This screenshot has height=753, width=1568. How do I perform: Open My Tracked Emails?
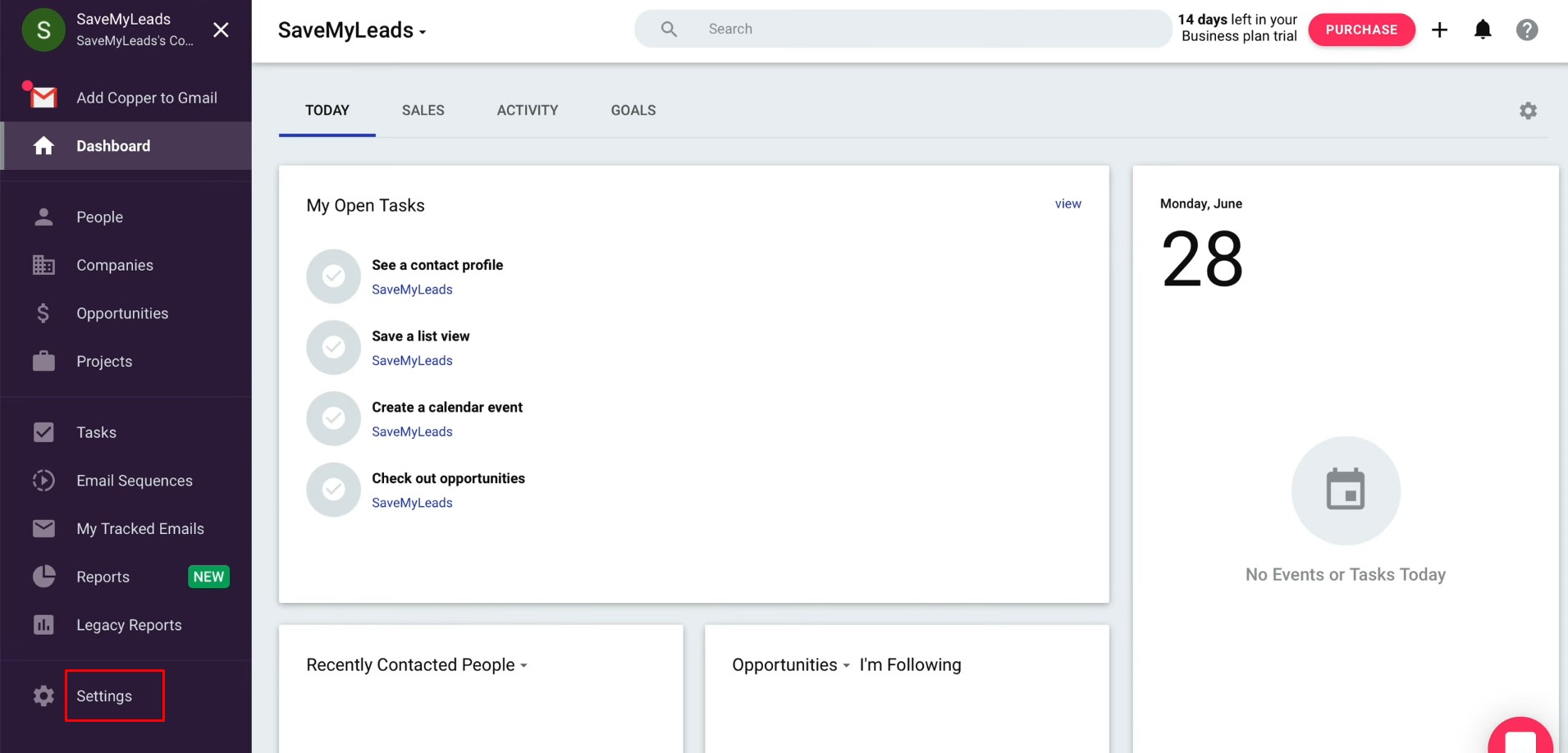click(140, 529)
